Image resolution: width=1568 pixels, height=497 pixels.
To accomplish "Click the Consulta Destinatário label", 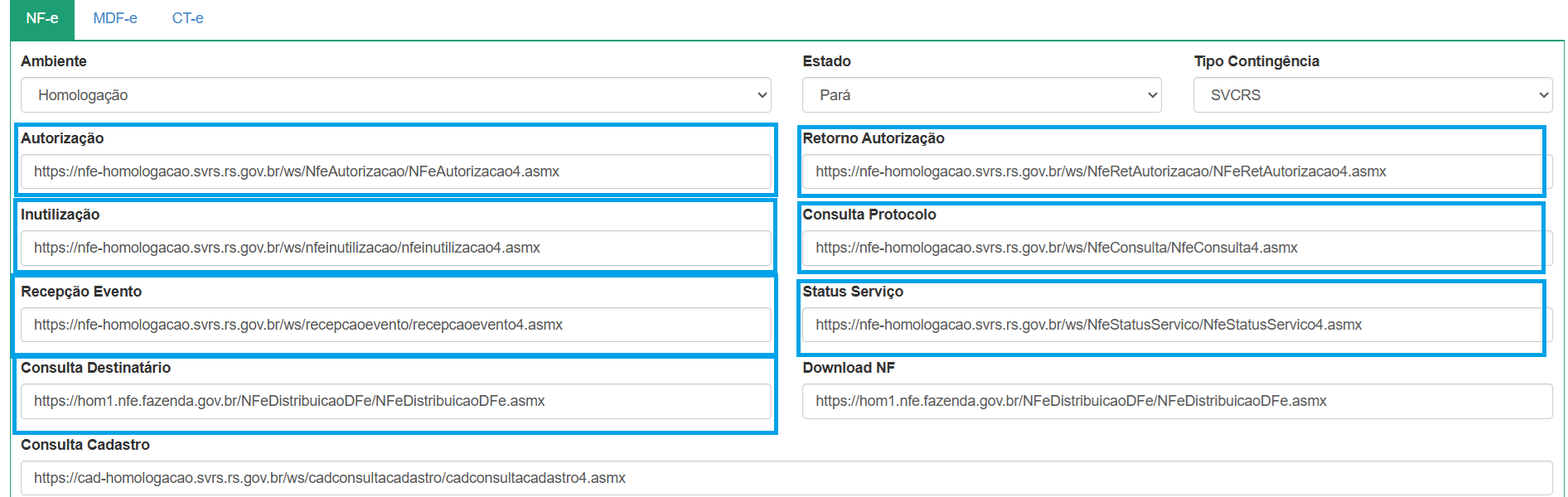I will (x=95, y=368).
